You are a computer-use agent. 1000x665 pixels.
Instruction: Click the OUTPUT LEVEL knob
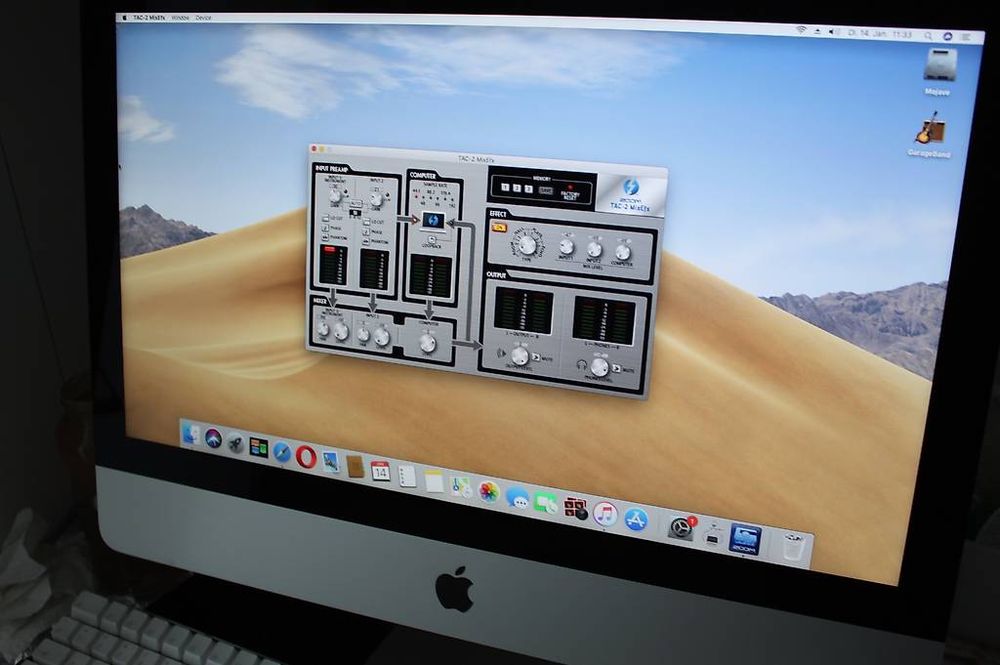520,356
